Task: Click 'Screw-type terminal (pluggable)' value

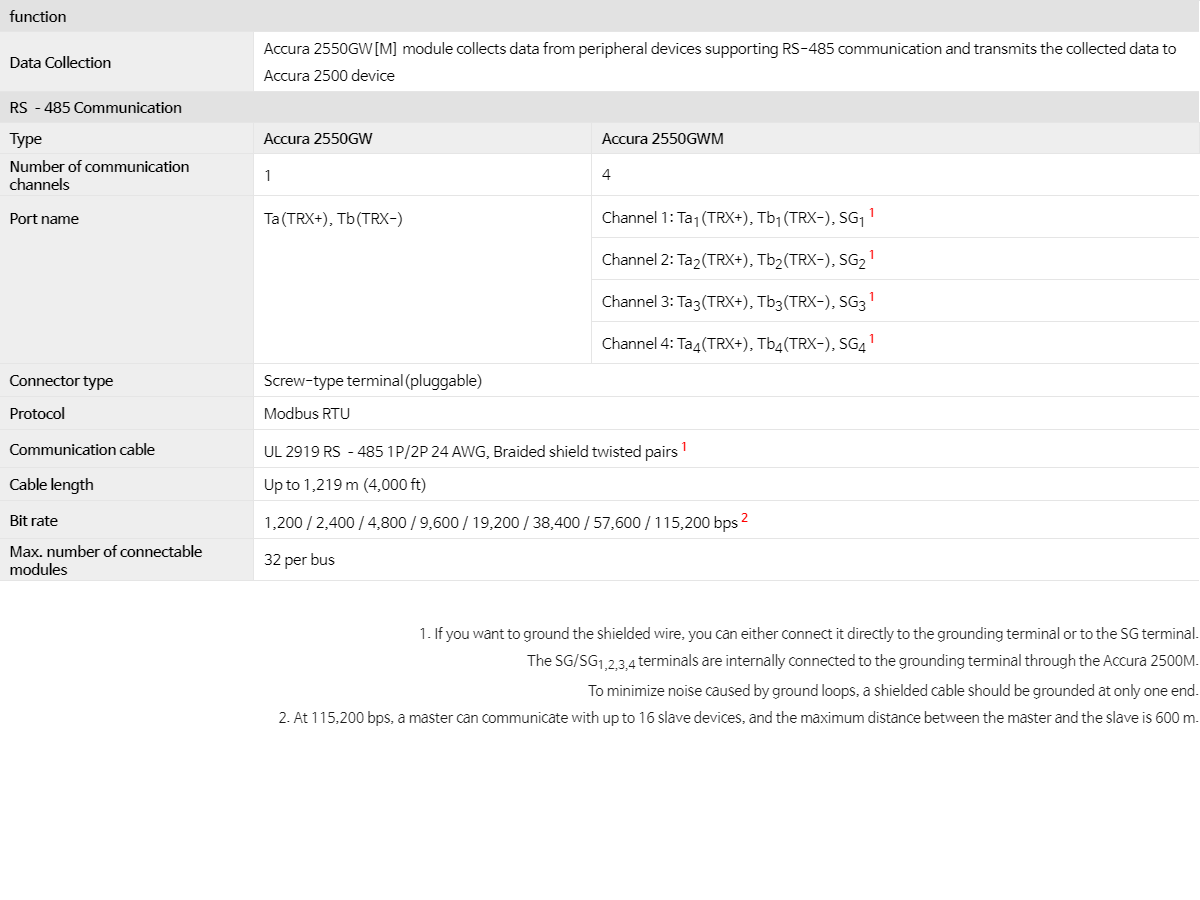Action: point(373,381)
